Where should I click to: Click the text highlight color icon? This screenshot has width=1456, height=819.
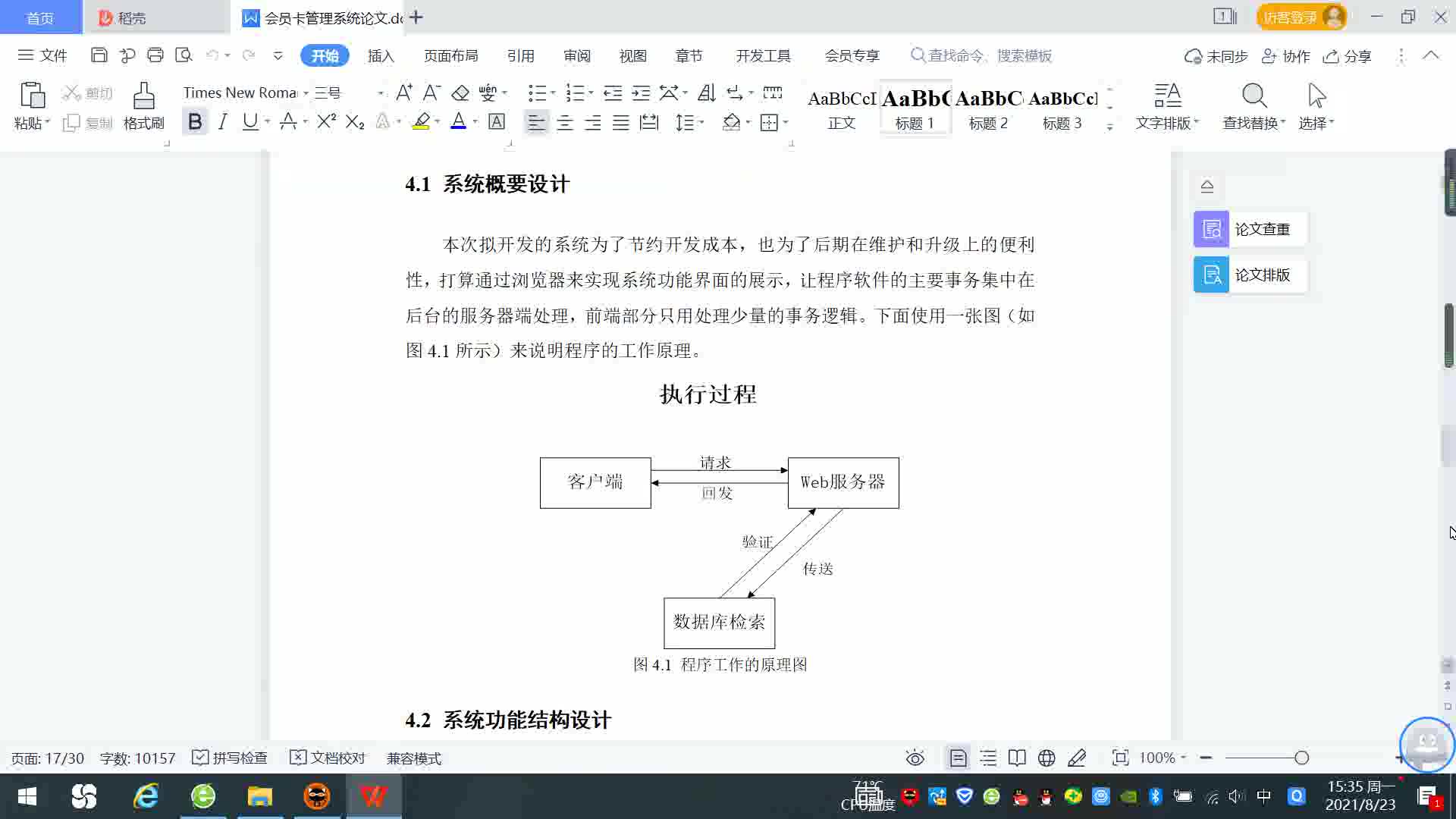point(421,121)
